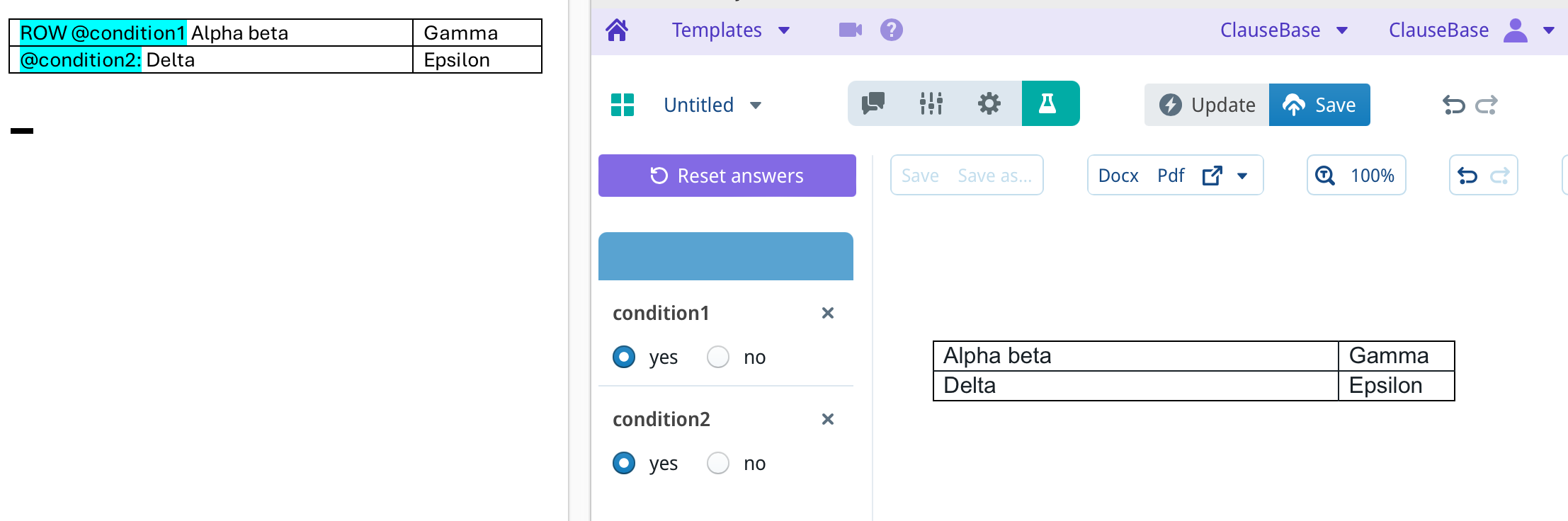Open the question mark help icon
The image size is (1568, 521).
(x=891, y=30)
